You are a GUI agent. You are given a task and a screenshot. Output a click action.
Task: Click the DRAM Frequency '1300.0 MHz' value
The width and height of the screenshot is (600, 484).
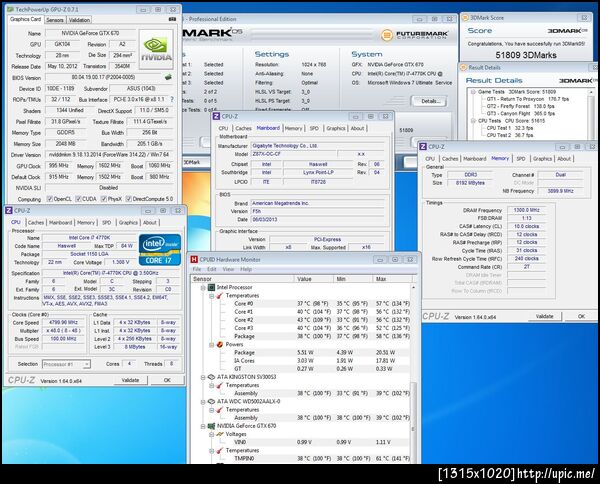(x=527, y=210)
